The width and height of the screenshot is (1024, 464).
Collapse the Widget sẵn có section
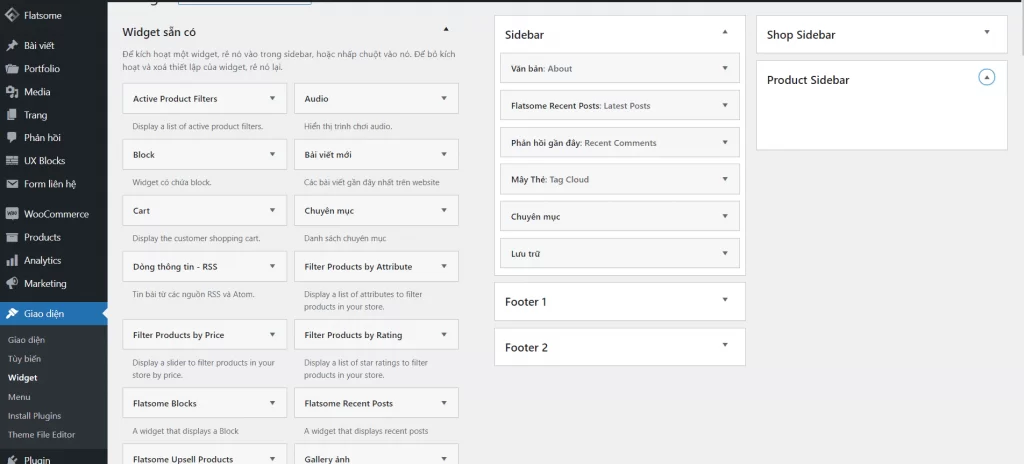pos(446,29)
